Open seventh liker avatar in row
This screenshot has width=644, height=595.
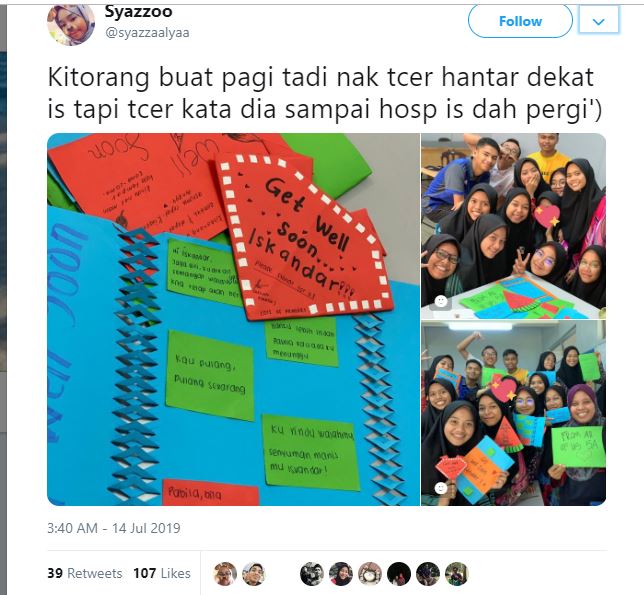pos(428,574)
